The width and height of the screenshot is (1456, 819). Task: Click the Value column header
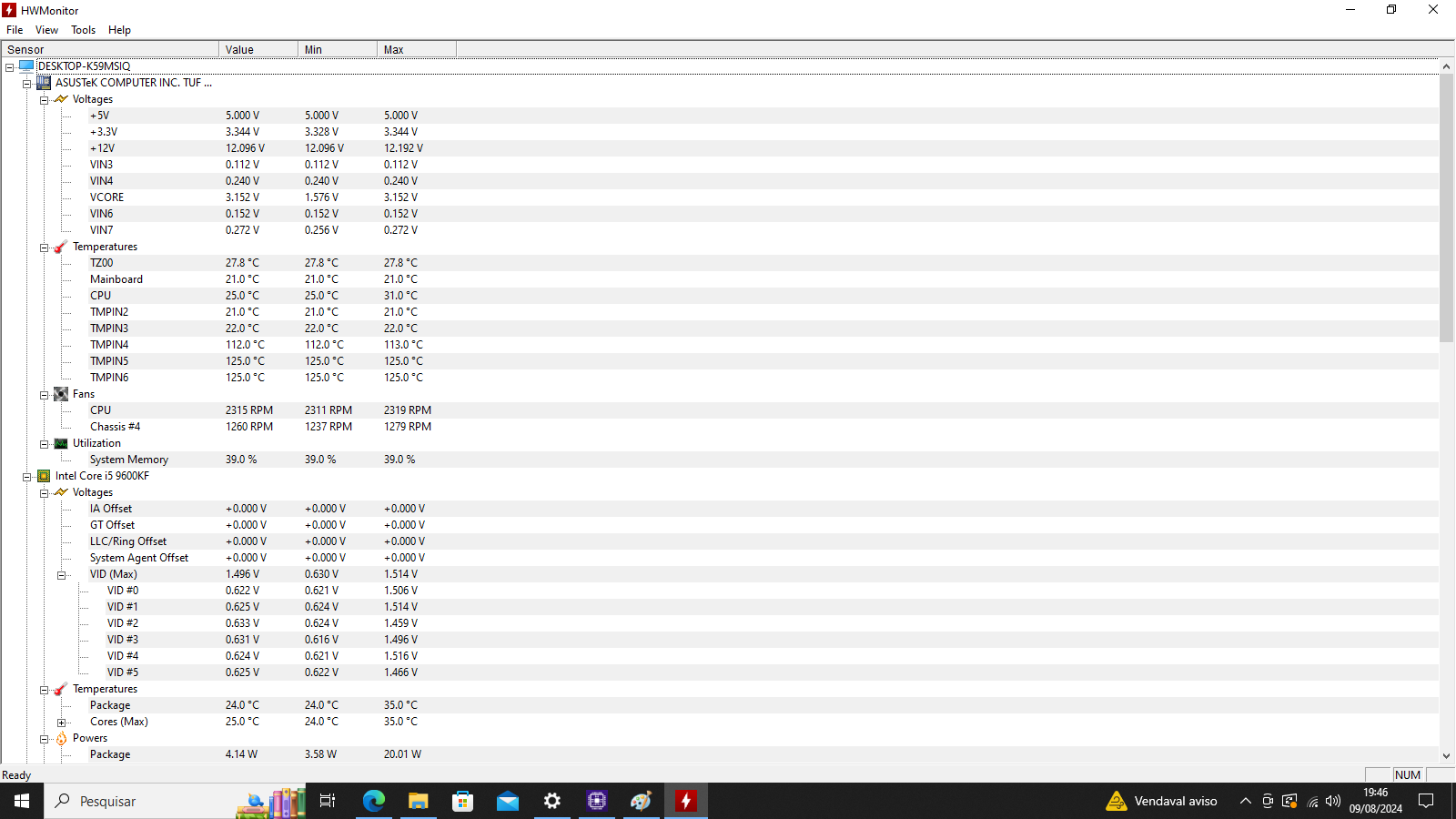[258, 49]
